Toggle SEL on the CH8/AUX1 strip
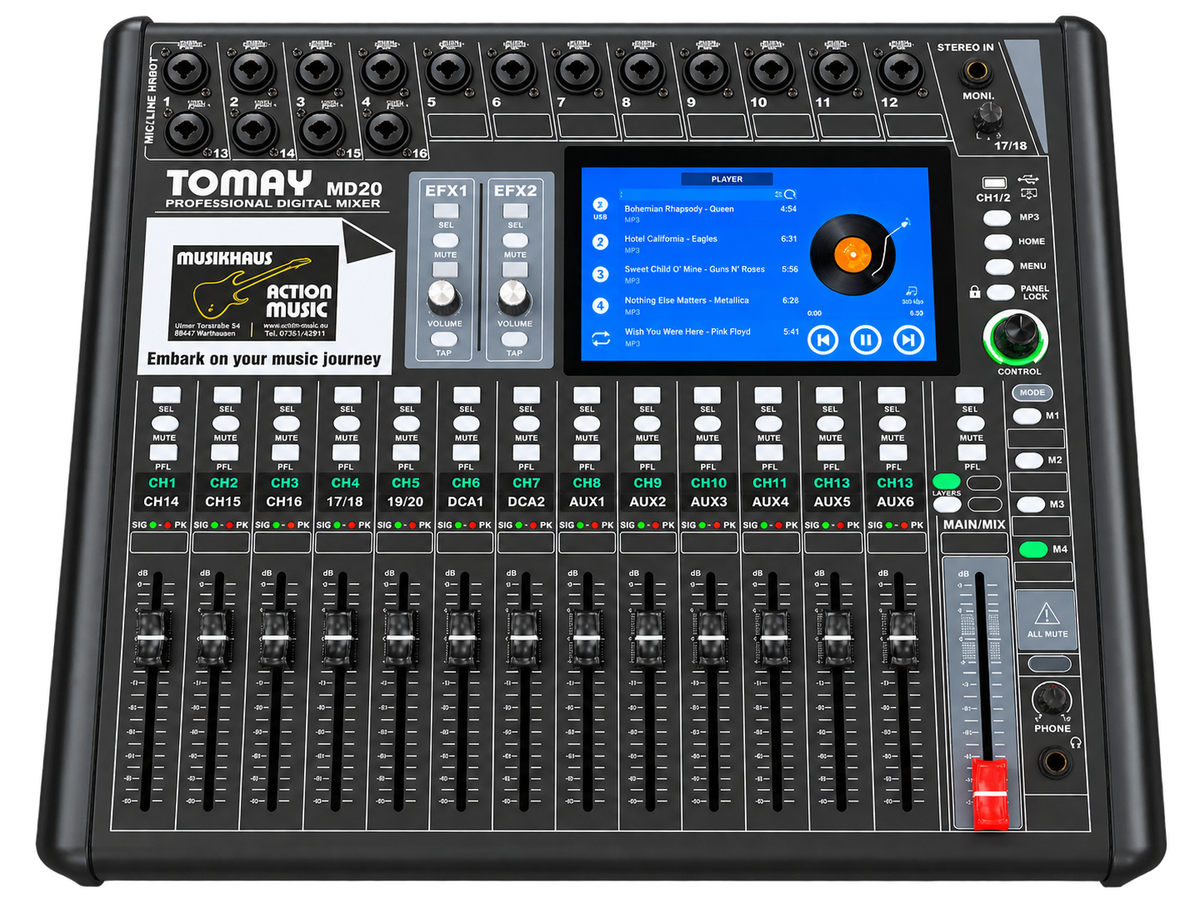The width and height of the screenshot is (1200, 900). coord(587,396)
